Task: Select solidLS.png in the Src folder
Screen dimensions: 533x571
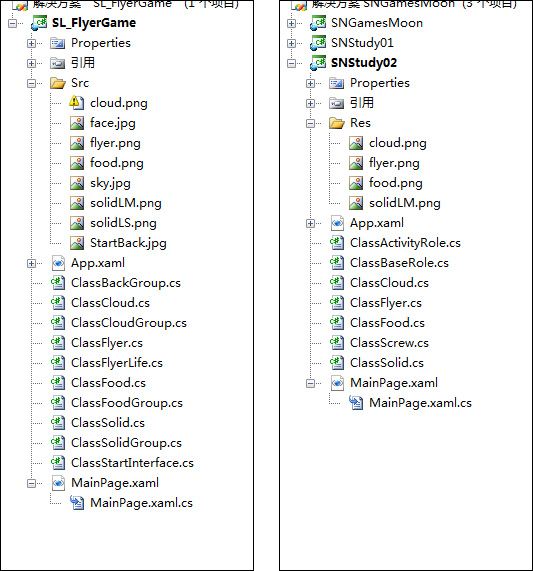Action: click(123, 223)
